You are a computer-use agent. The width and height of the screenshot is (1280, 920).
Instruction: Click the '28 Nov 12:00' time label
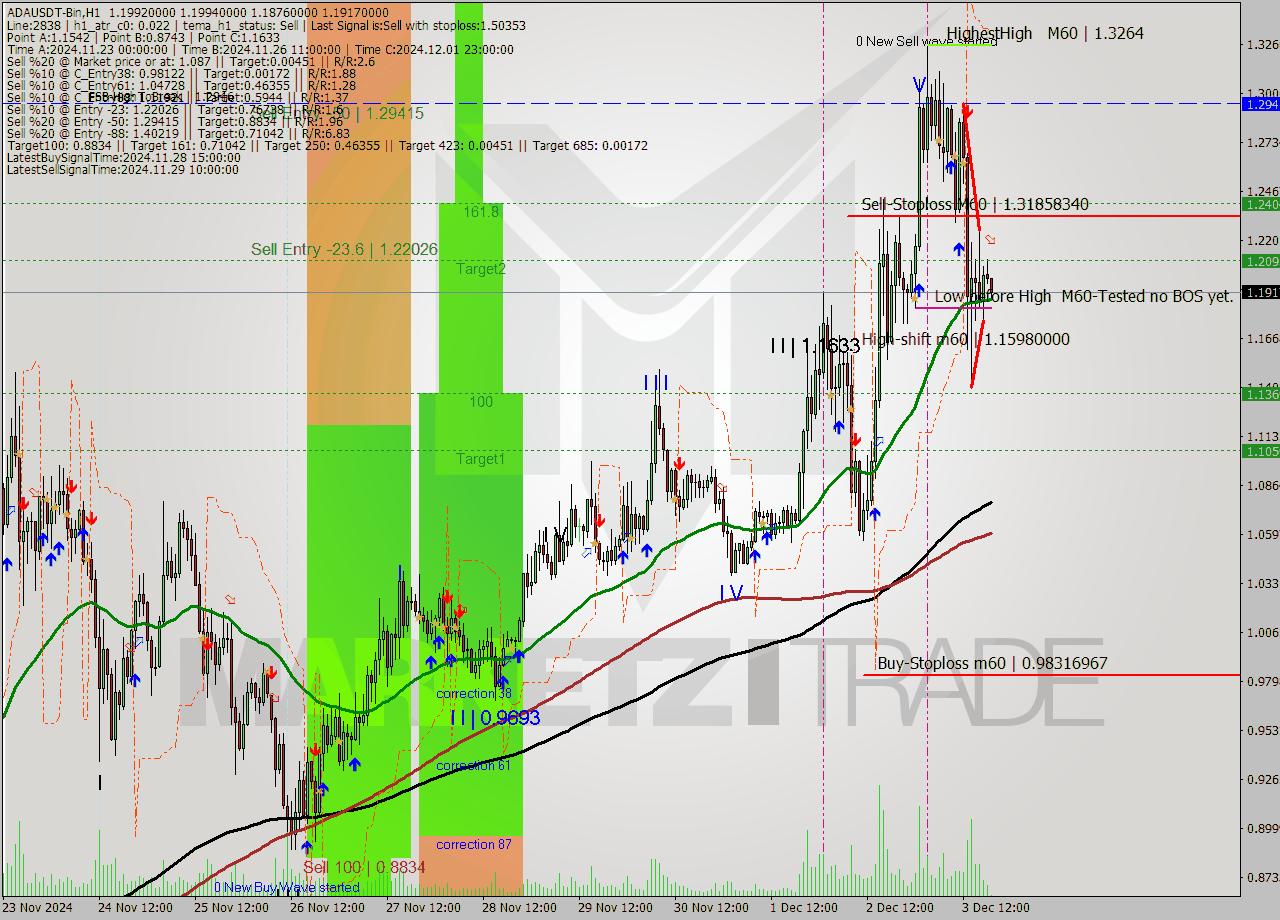pos(519,908)
